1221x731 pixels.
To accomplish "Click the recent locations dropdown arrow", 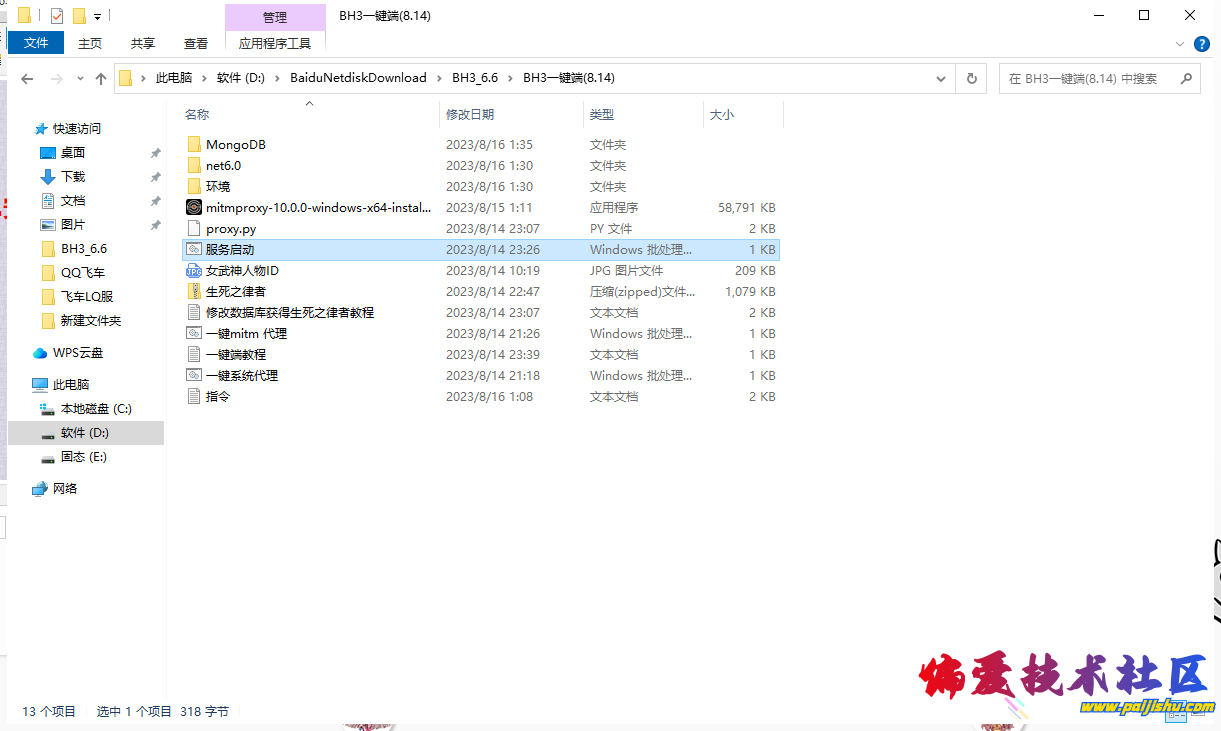I will (80, 78).
